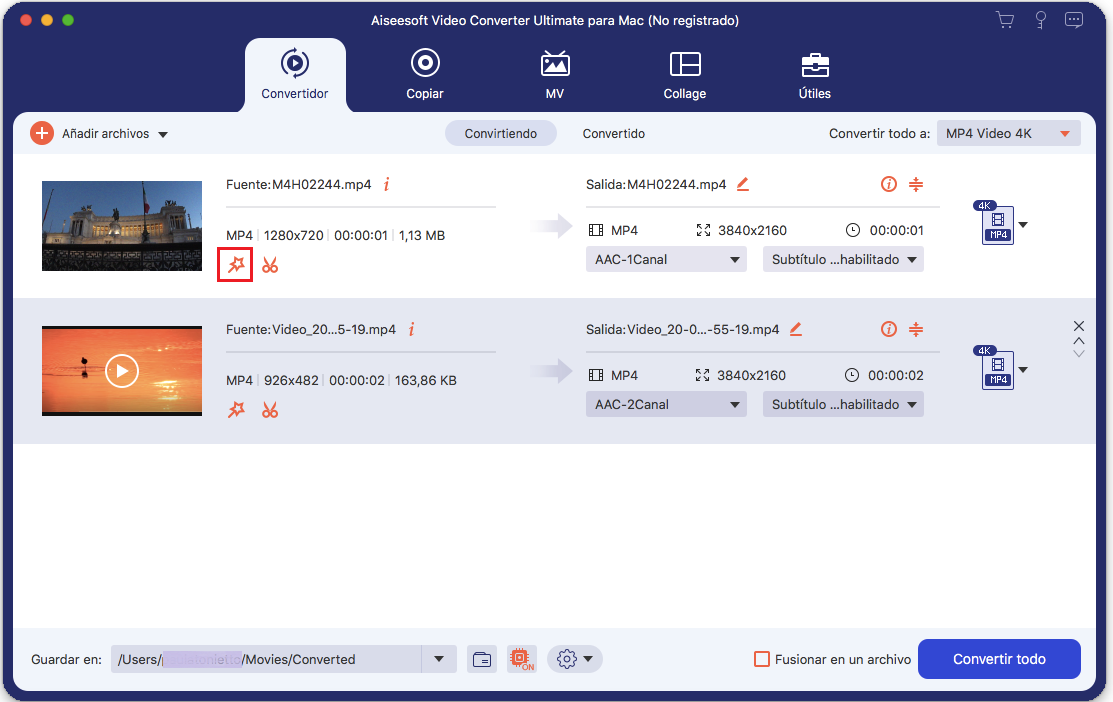Screen dimensions: 1113x702
Task: Expand the save path dropdown arrow
Action: click(x=439, y=659)
